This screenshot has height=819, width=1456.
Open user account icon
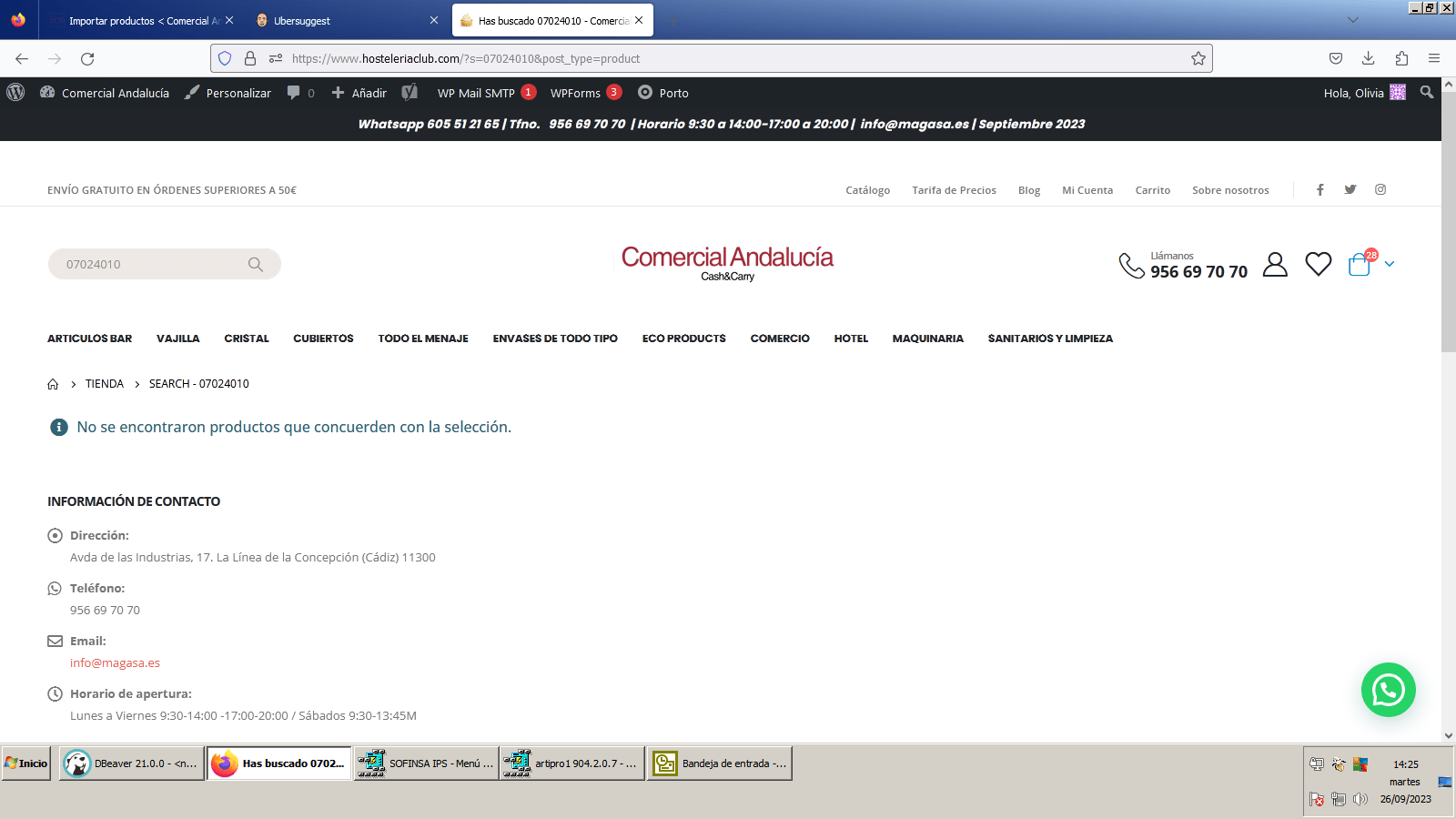point(1276,264)
